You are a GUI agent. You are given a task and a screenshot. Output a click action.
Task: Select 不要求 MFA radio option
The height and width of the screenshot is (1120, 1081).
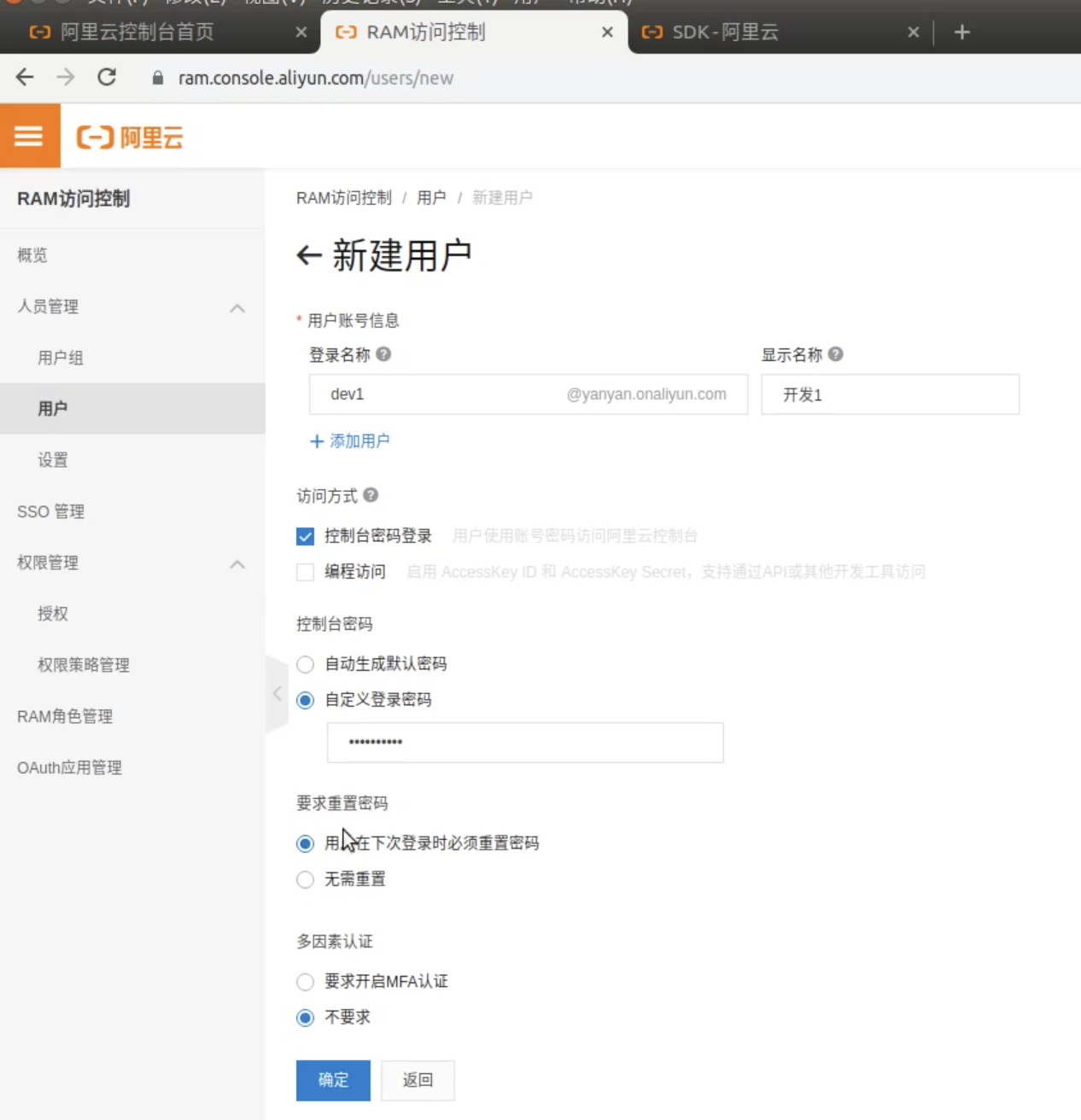point(305,1018)
